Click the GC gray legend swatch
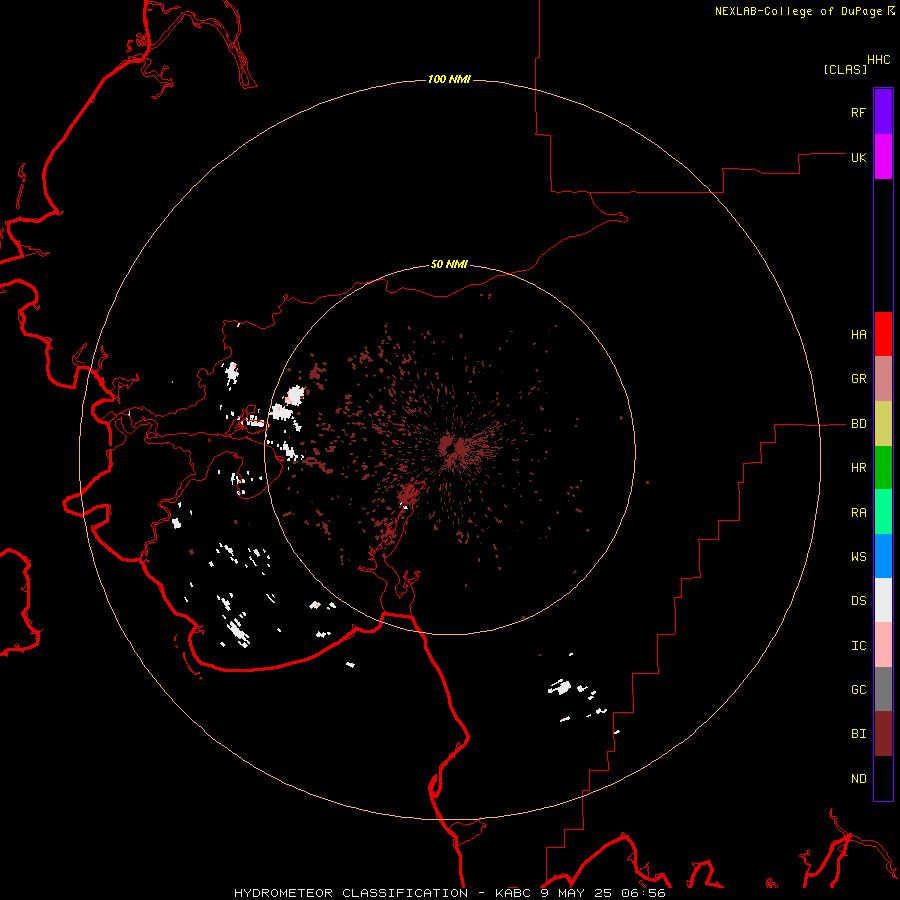Screen dimensions: 900x900 [883, 689]
